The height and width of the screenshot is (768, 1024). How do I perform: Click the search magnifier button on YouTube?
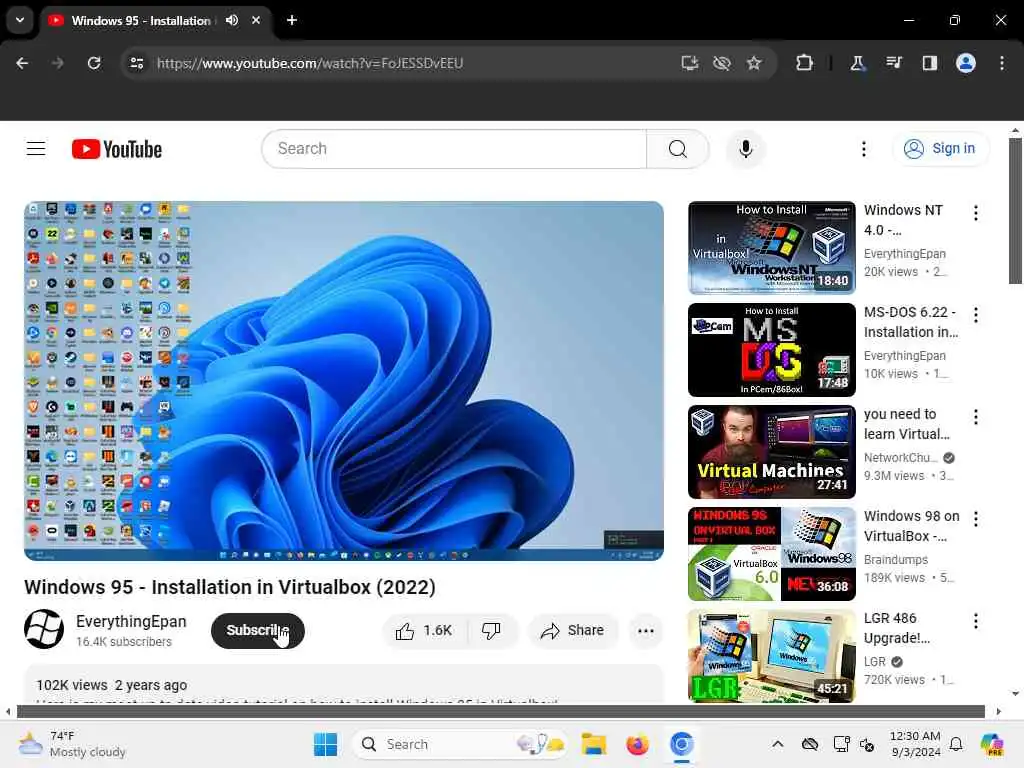point(677,149)
